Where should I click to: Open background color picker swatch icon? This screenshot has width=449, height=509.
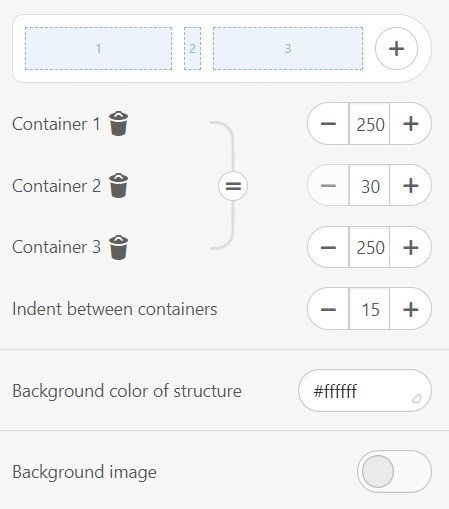click(x=417, y=398)
